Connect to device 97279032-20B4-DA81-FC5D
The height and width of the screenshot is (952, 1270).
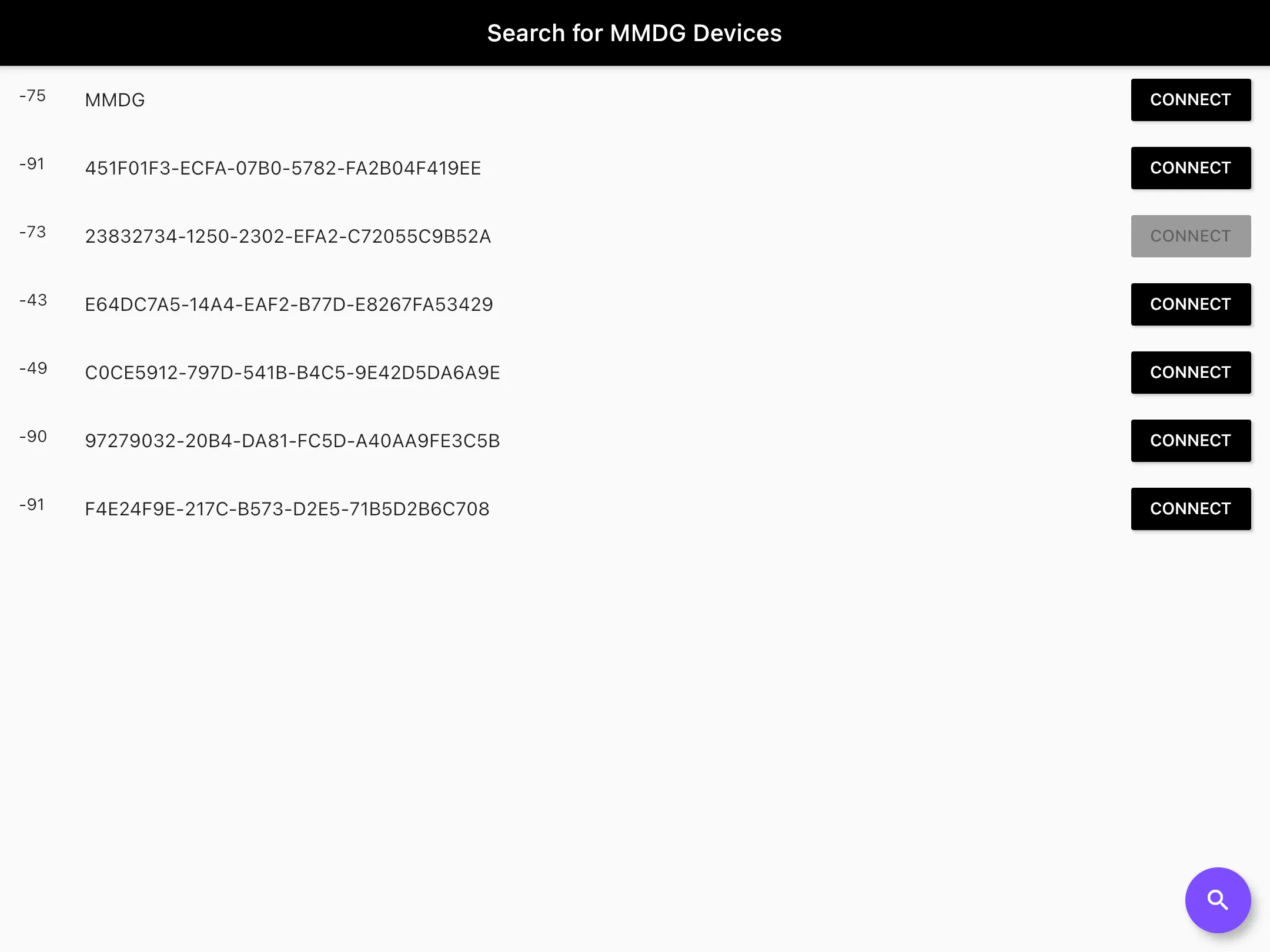[x=1191, y=440]
